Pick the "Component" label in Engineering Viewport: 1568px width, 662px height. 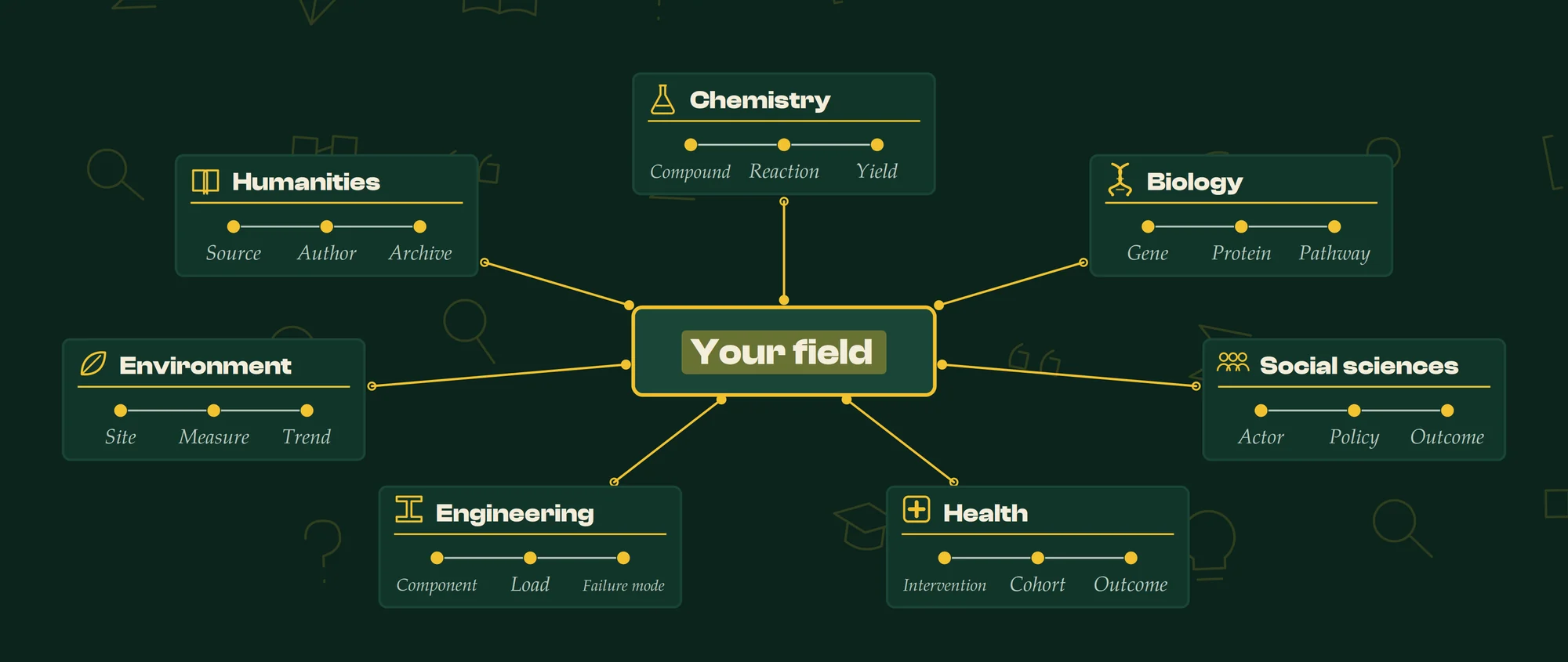[437, 585]
